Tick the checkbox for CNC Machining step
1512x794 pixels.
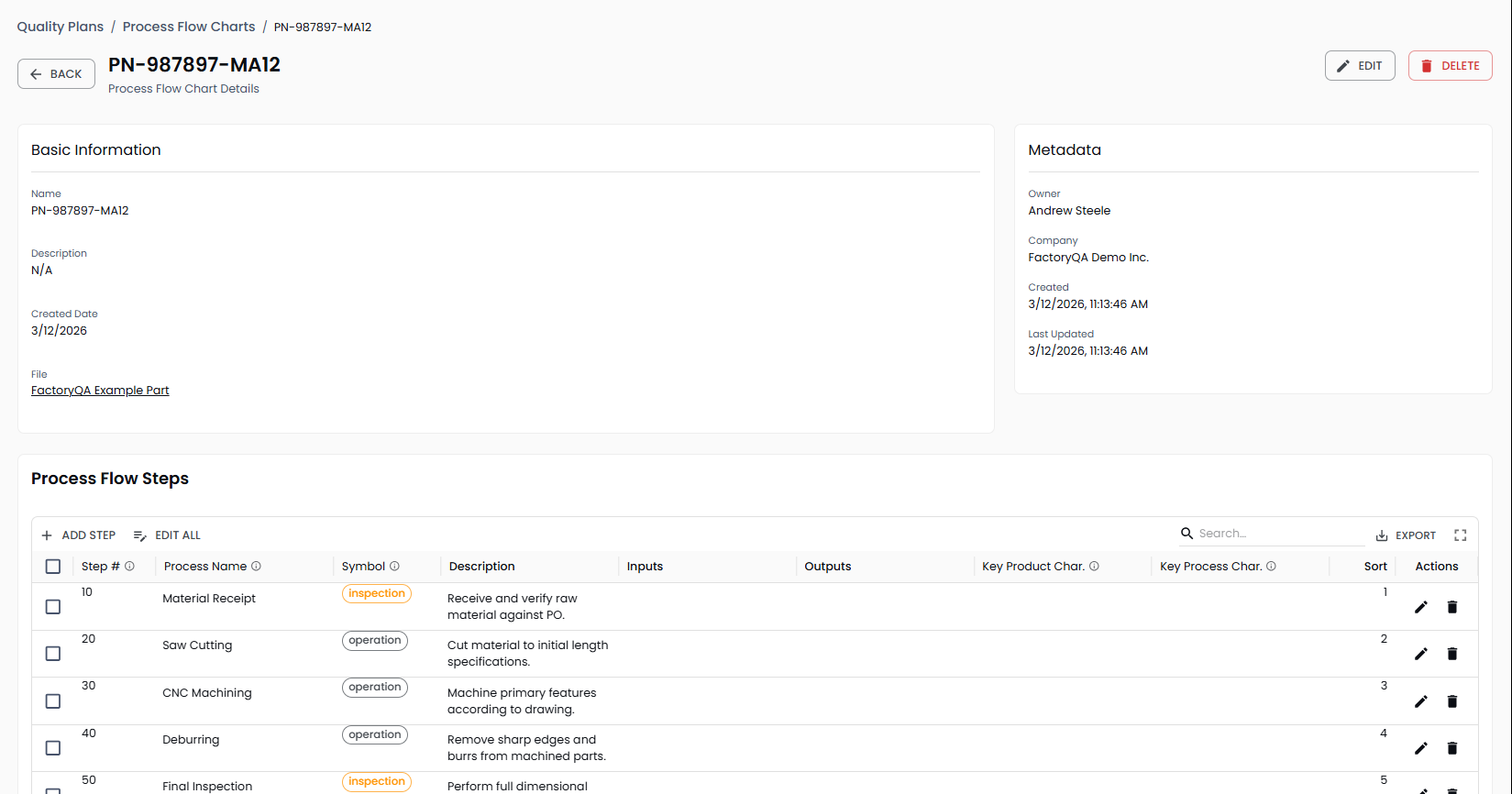point(53,701)
